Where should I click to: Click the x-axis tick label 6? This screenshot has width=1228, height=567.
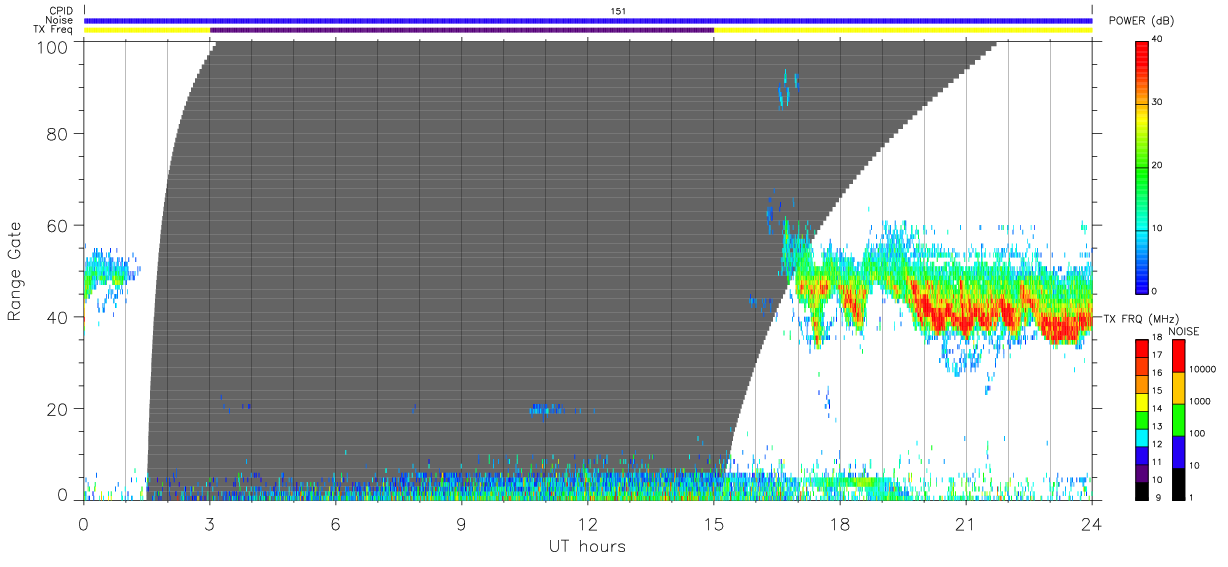[x=336, y=523]
